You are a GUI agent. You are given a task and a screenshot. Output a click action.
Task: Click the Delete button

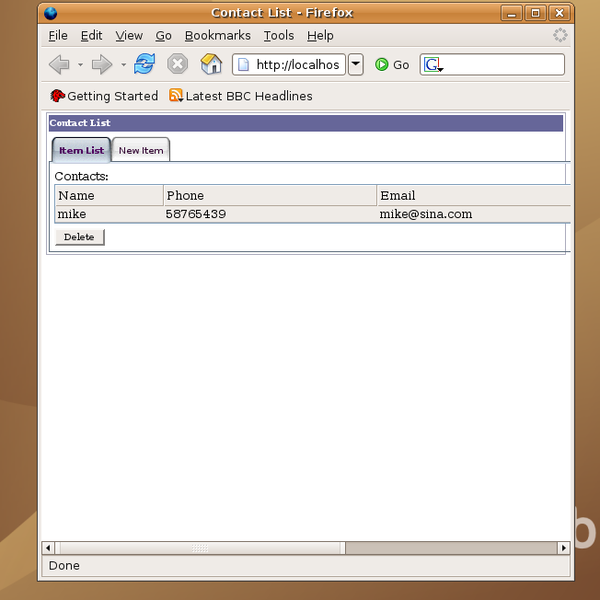click(80, 237)
